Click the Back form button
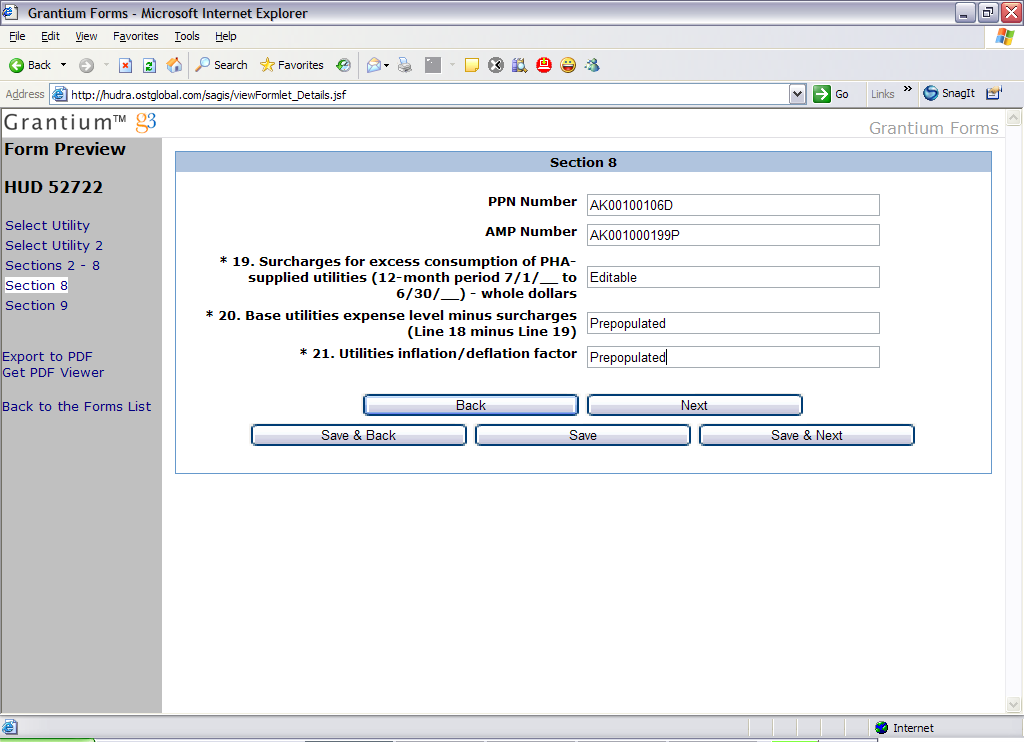 pyautogui.click(x=471, y=405)
